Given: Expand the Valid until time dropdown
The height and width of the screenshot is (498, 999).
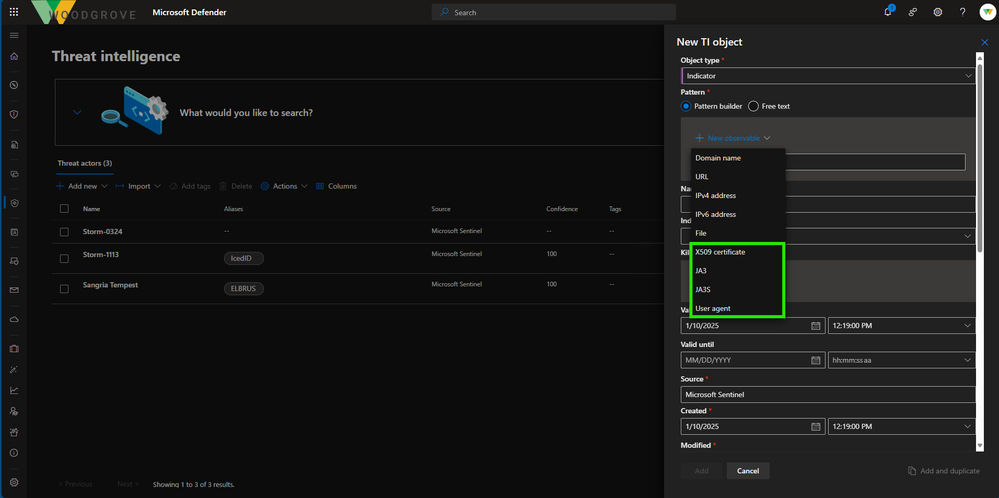Looking at the screenshot, I should 901,360.
